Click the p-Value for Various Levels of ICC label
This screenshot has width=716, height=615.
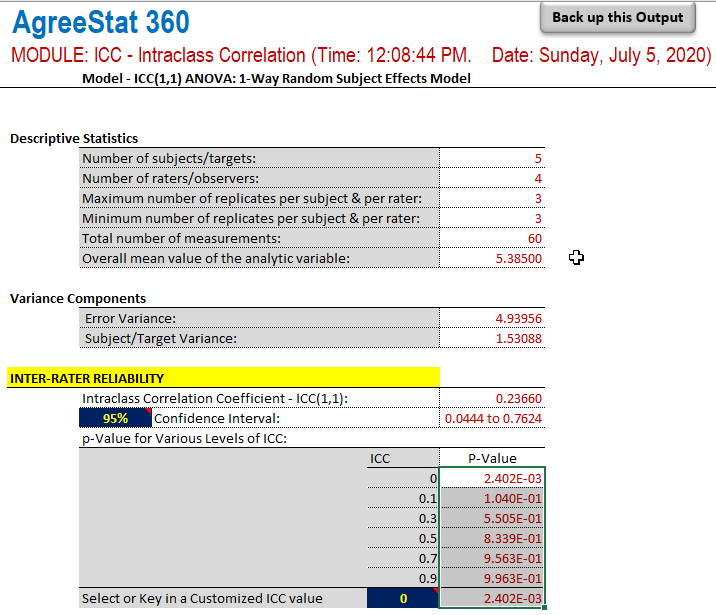pos(184,438)
